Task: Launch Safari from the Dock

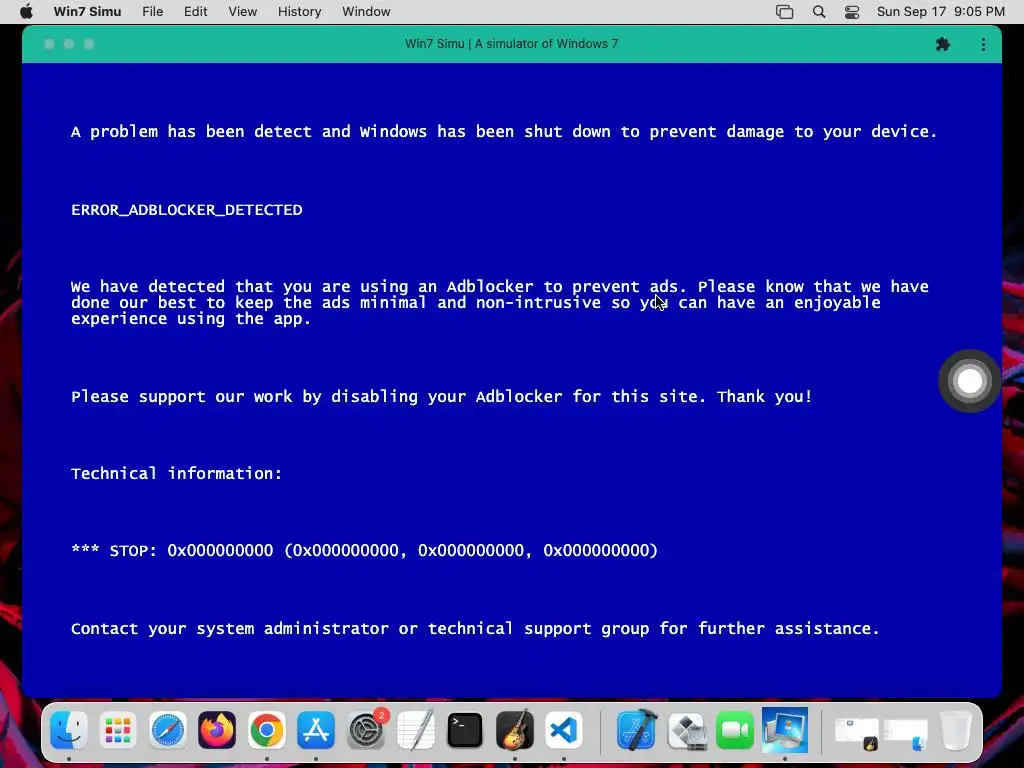Action: tap(168, 729)
